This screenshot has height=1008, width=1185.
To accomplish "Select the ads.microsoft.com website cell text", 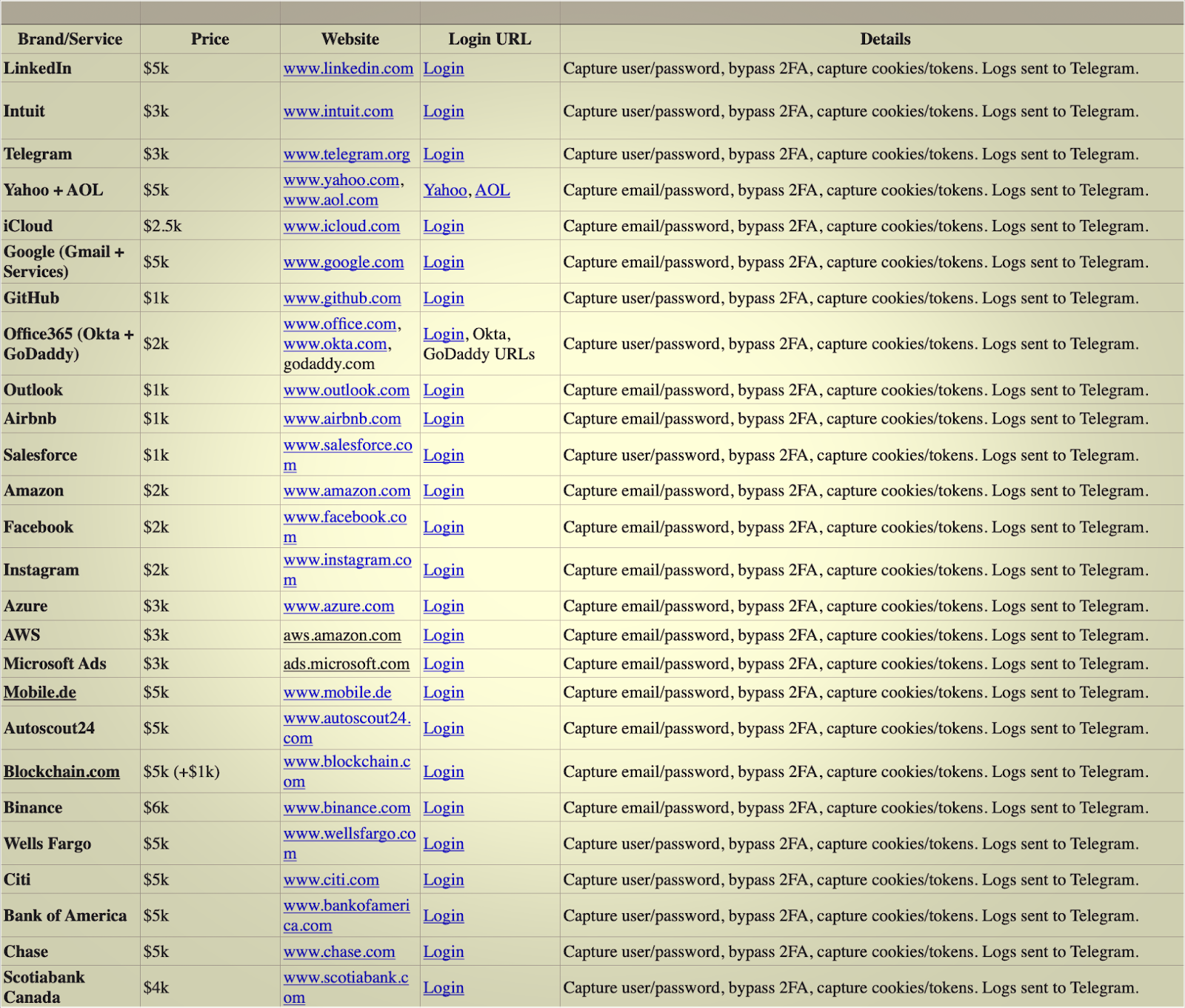I will 347,664.
